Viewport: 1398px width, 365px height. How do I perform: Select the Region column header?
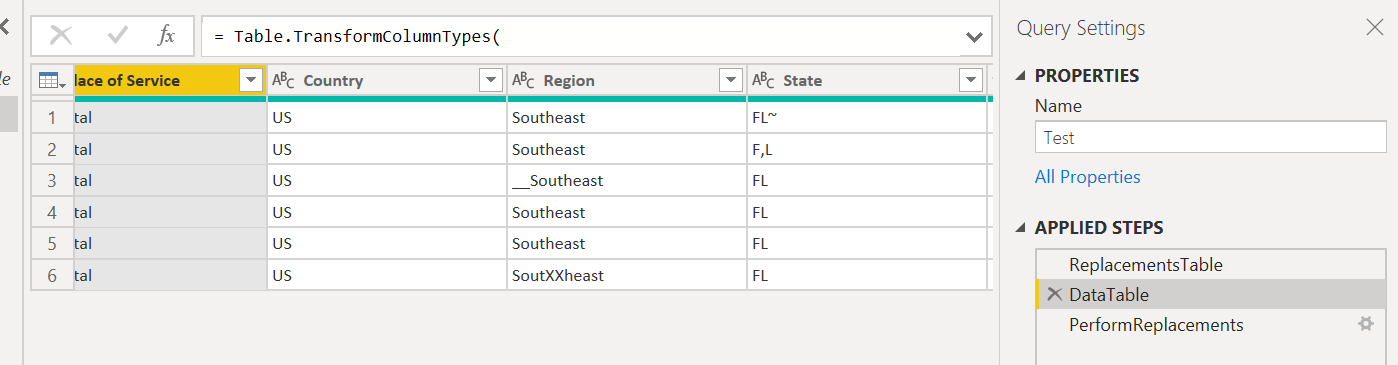[x=627, y=81]
